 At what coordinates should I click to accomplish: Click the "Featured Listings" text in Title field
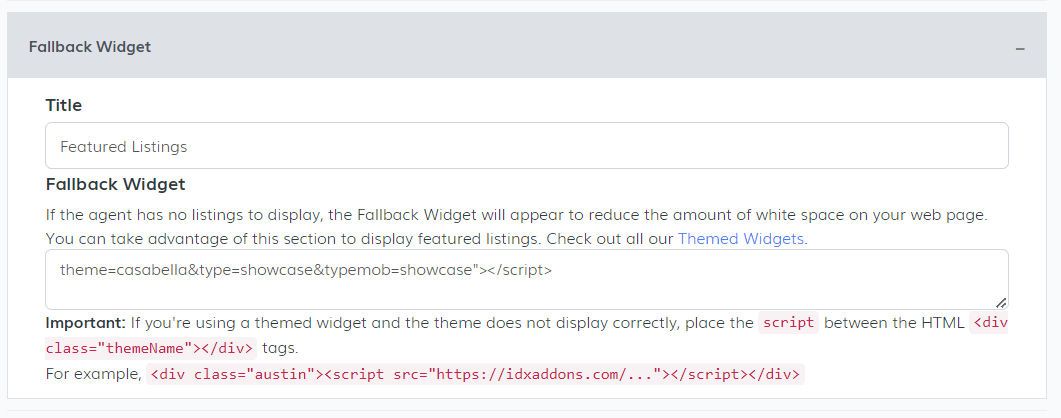point(124,147)
